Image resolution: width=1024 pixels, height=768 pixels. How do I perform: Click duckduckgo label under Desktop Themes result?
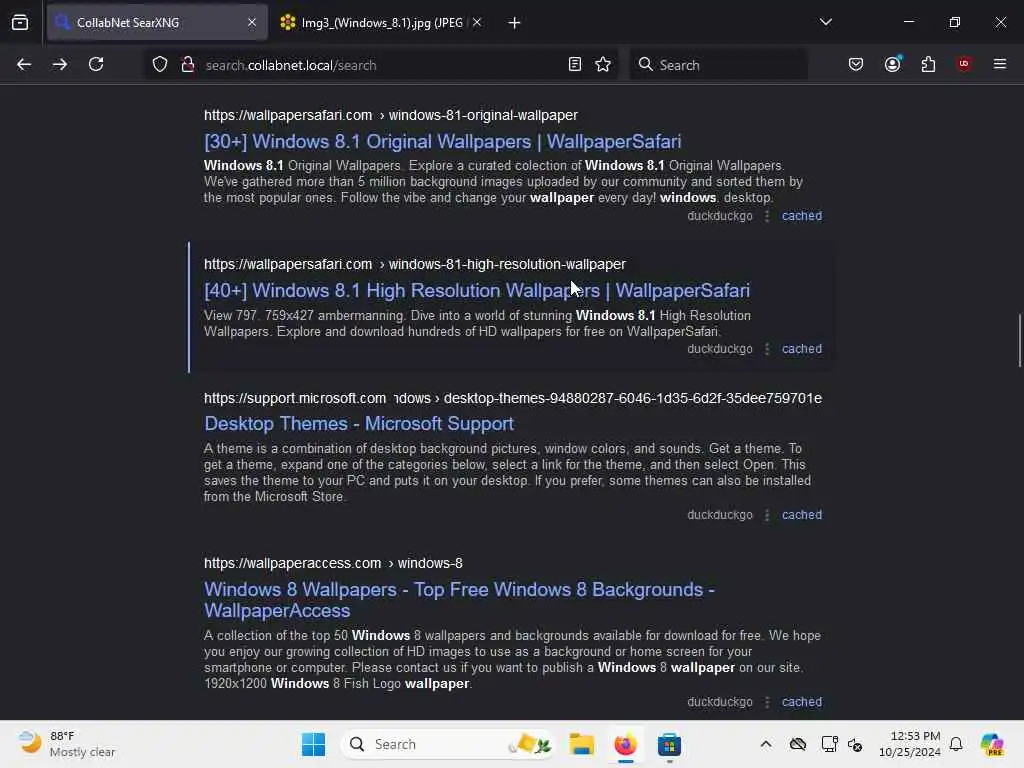click(720, 515)
